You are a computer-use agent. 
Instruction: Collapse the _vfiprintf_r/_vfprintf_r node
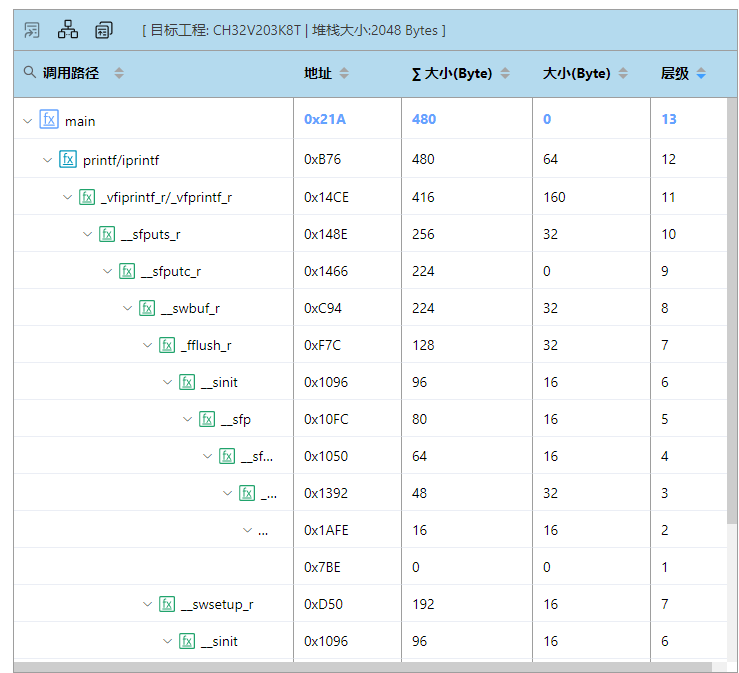(x=67, y=197)
